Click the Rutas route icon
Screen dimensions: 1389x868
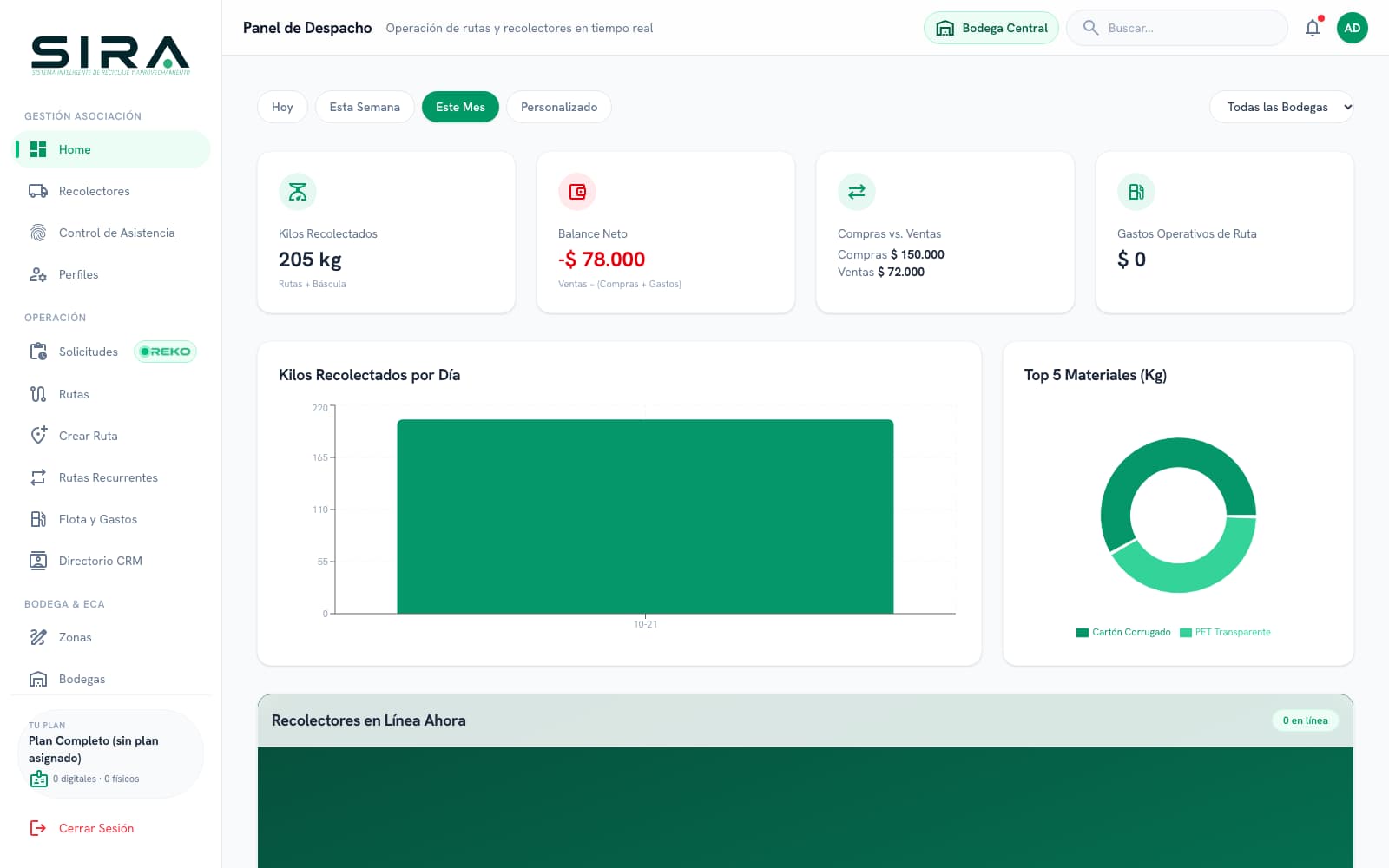click(x=38, y=394)
